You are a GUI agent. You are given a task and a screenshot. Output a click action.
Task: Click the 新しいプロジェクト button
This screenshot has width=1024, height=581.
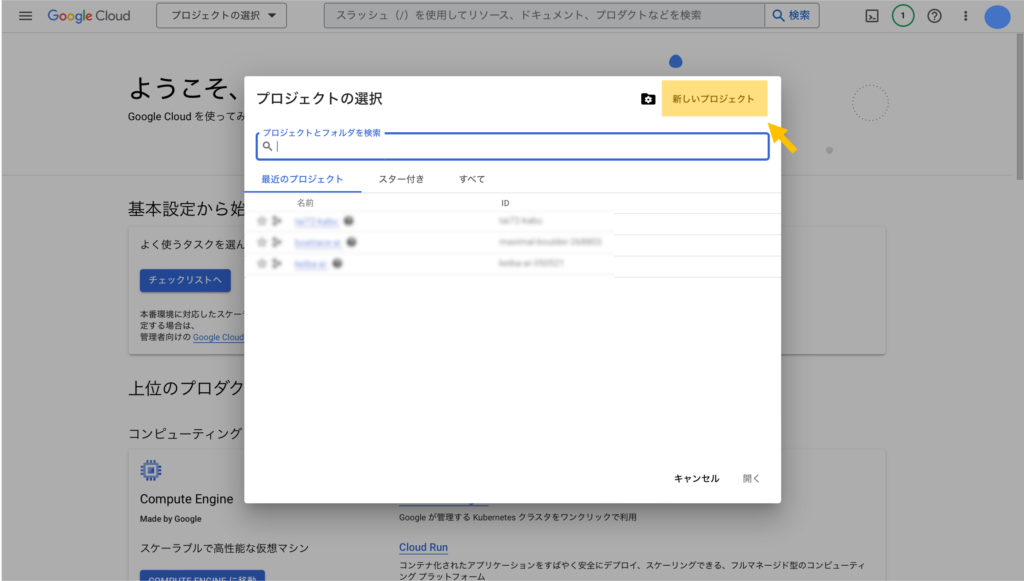pyautogui.click(x=714, y=99)
